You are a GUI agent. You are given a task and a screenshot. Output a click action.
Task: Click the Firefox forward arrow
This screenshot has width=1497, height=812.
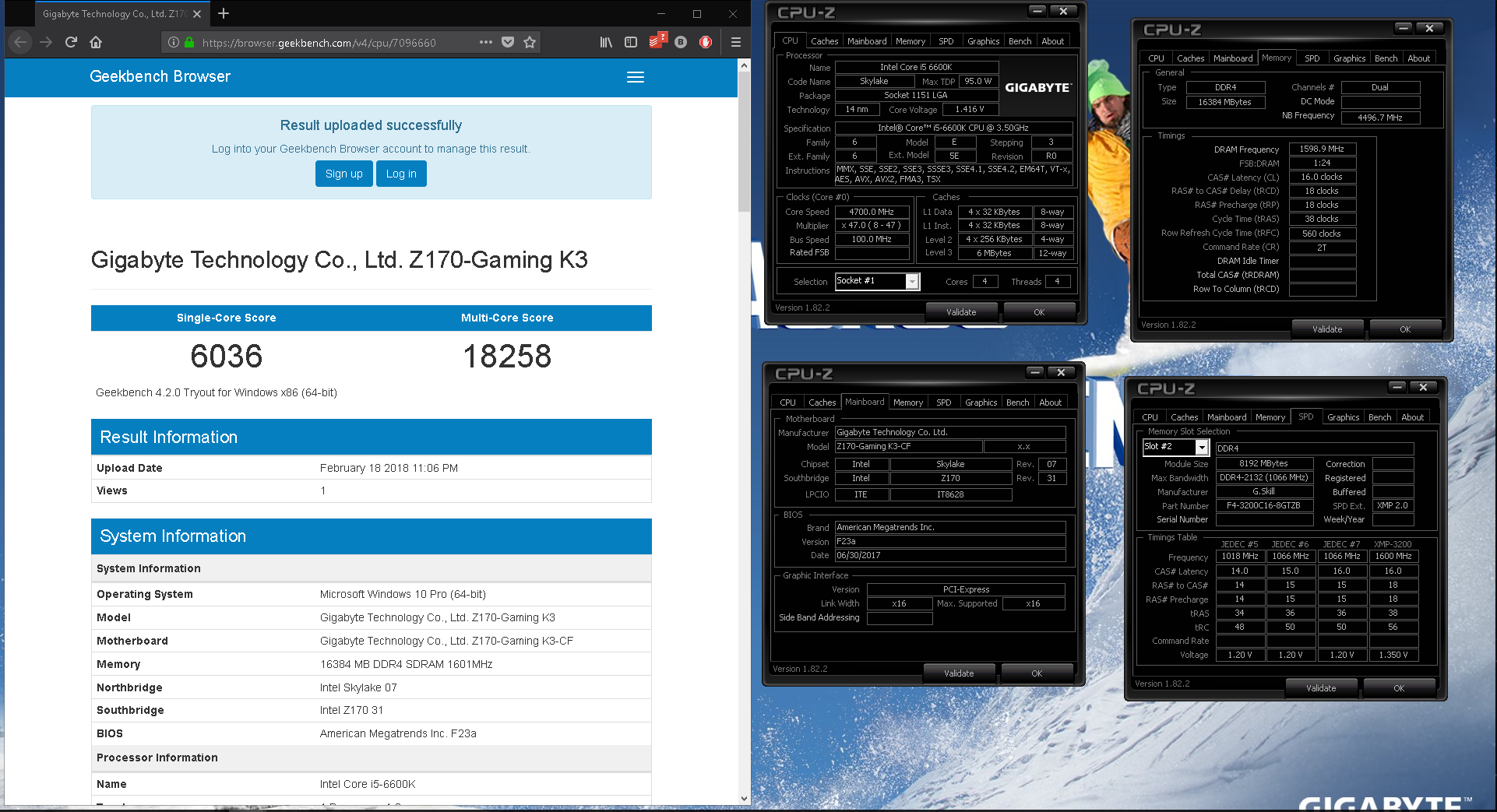coord(46,42)
